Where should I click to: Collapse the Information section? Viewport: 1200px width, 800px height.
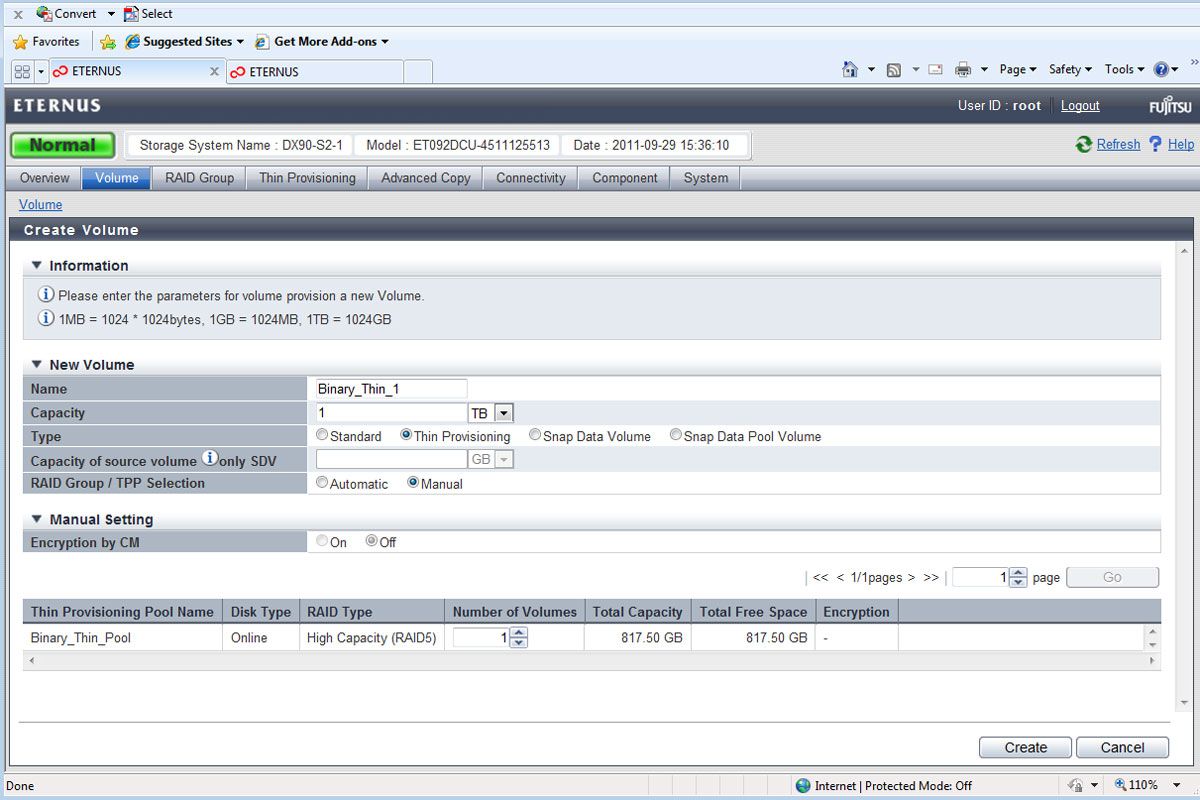tap(37, 266)
